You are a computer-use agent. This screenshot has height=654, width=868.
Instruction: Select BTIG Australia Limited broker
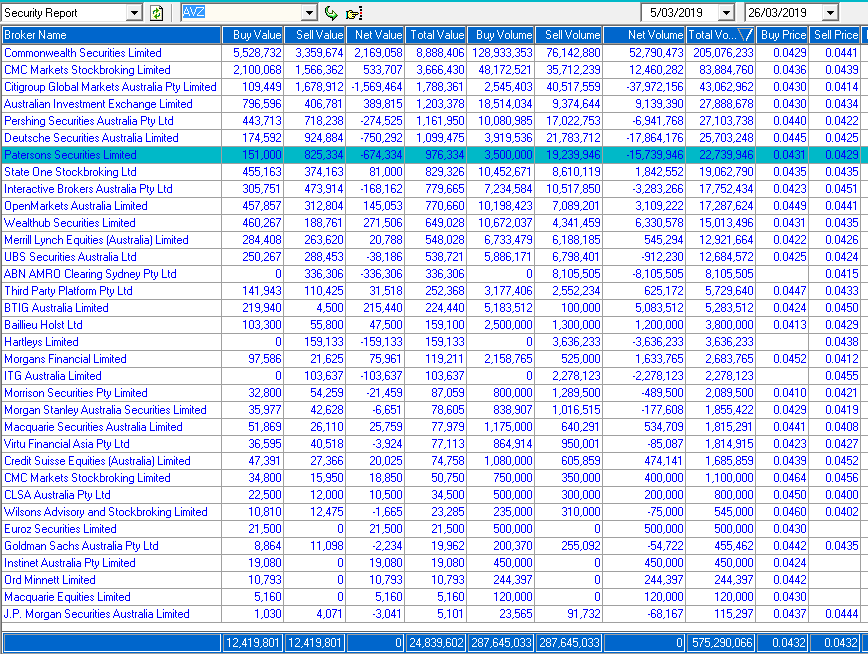click(56, 308)
